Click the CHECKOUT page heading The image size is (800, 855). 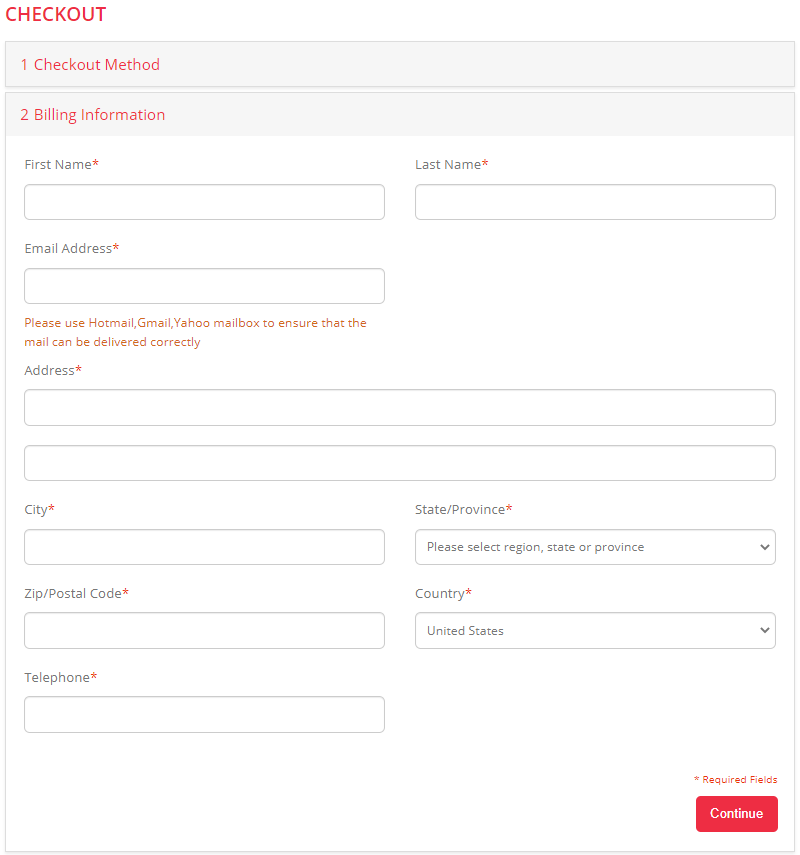click(56, 15)
